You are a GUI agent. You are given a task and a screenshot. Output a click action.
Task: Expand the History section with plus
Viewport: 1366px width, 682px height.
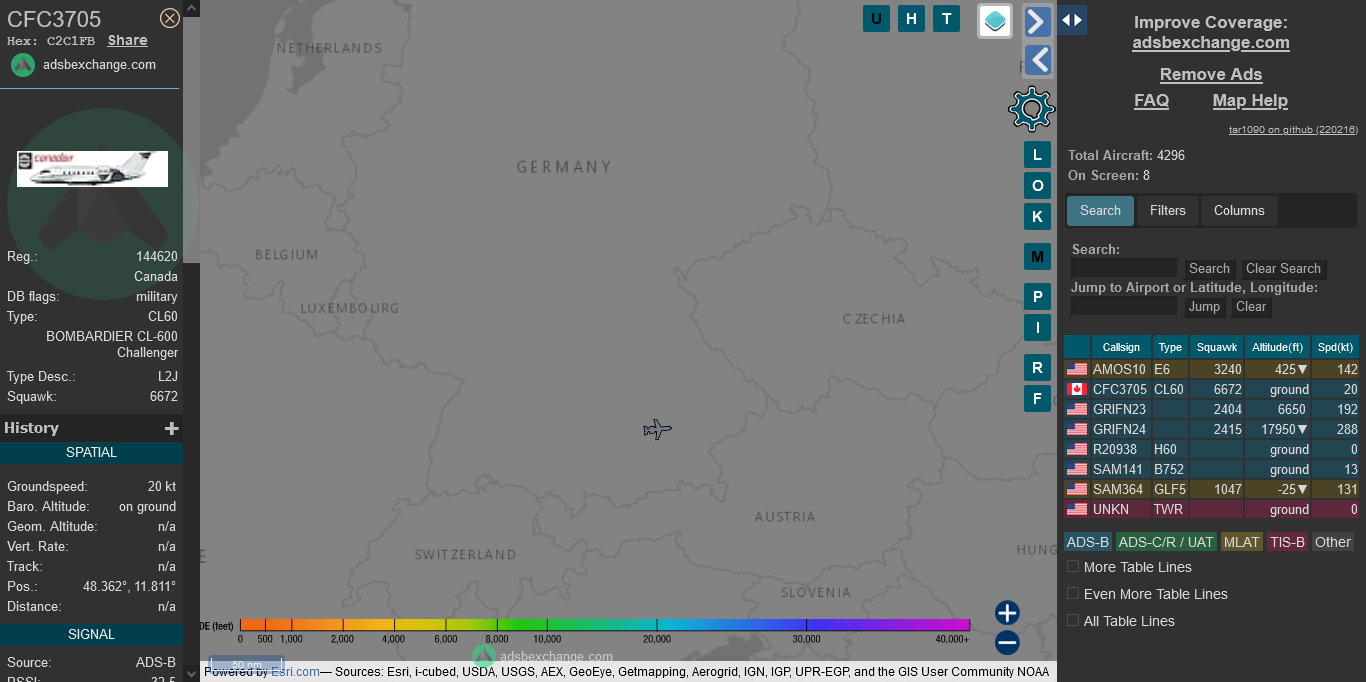pos(172,428)
